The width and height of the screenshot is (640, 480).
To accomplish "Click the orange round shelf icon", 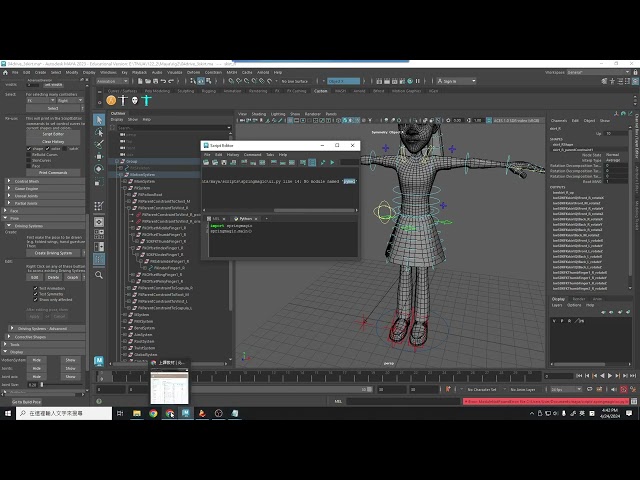I will [111, 100].
